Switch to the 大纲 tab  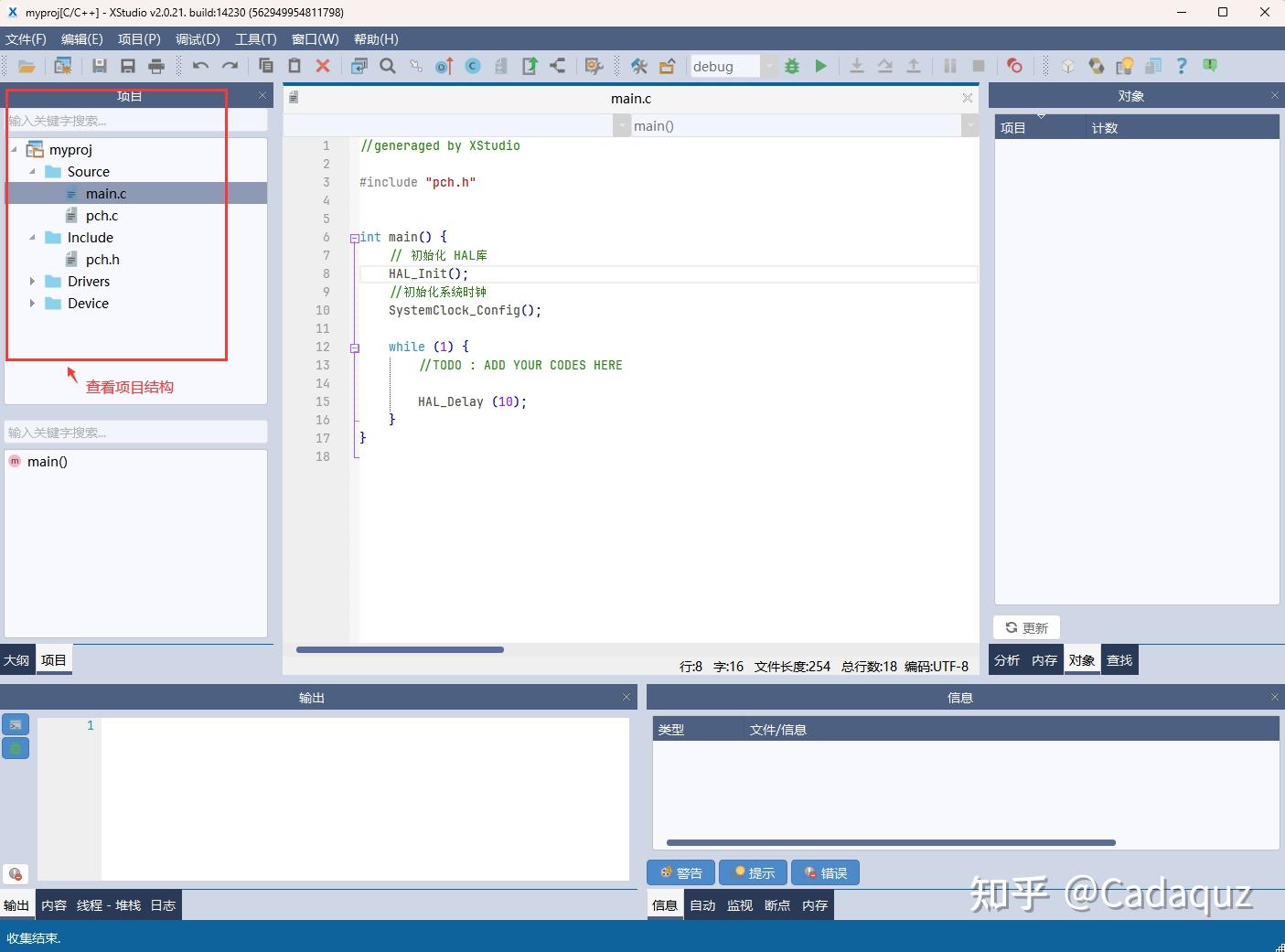(x=16, y=659)
